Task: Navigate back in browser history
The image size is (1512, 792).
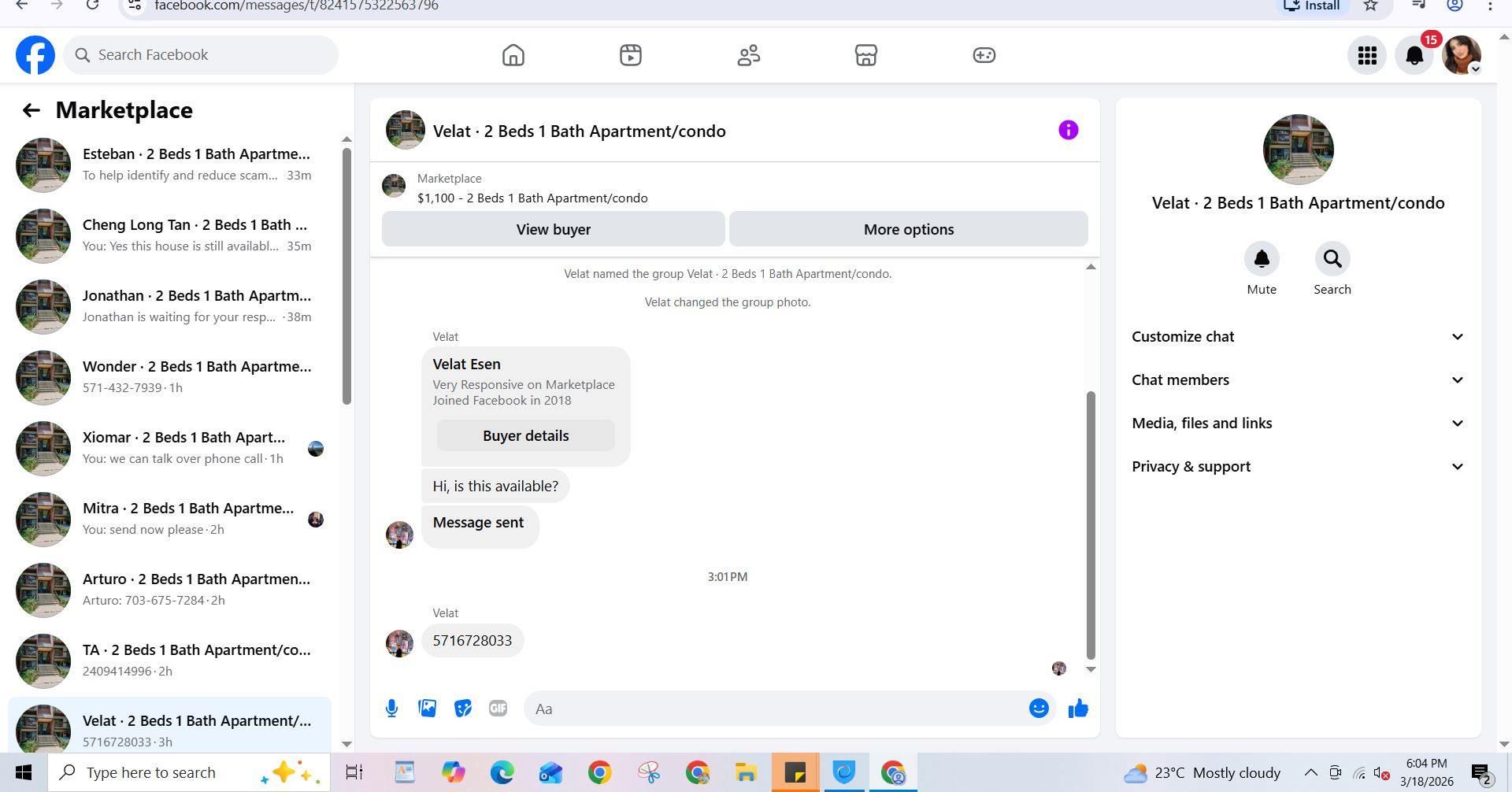Action: (x=22, y=5)
